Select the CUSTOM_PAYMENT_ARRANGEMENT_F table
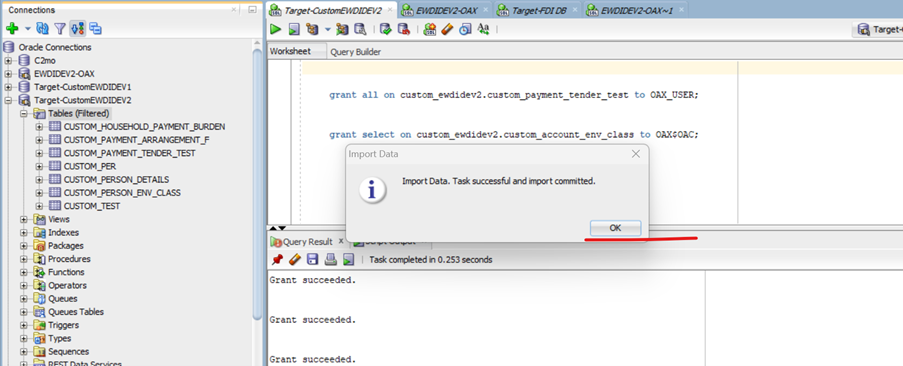 (x=136, y=140)
